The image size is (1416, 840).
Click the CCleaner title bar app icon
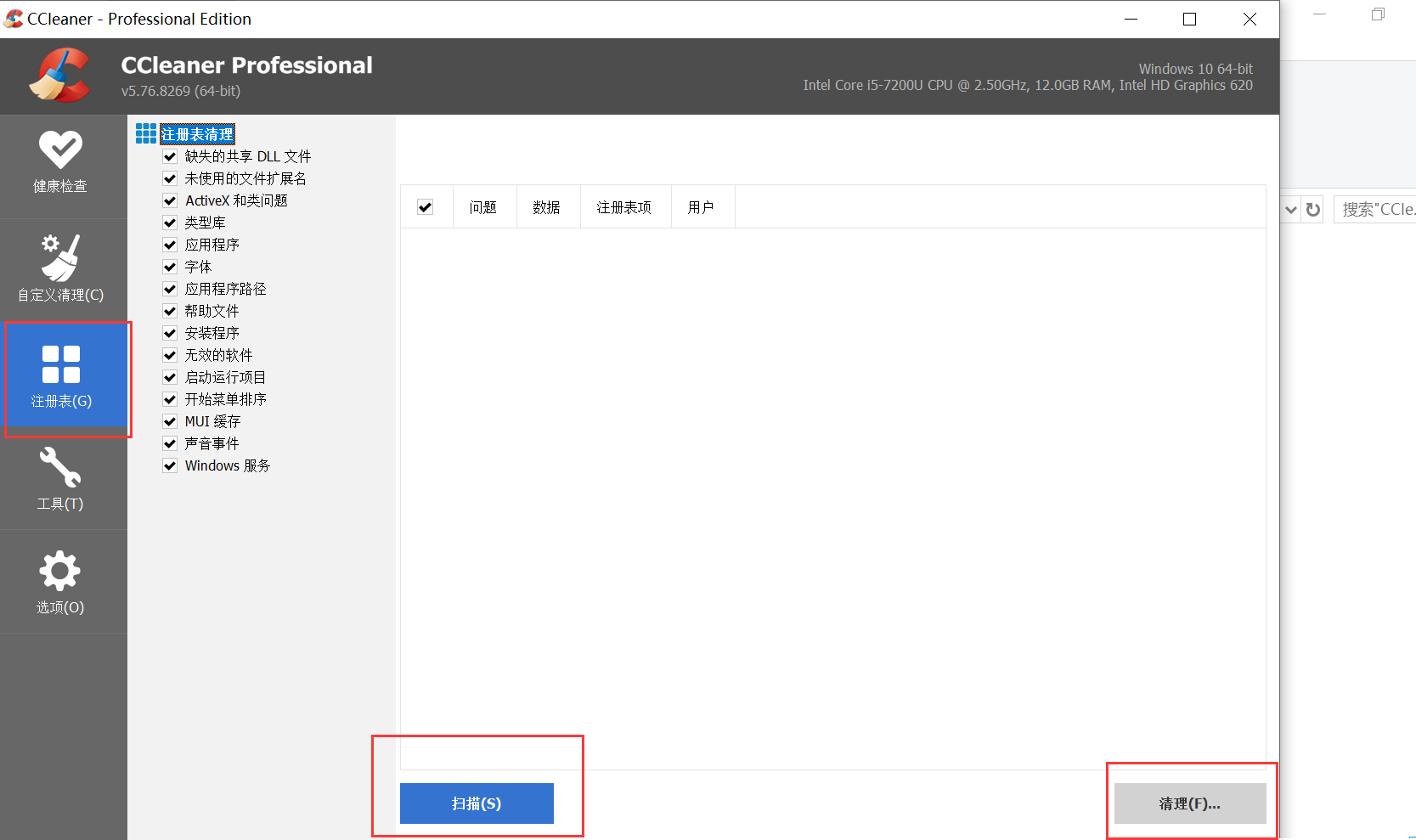(x=14, y=19)
